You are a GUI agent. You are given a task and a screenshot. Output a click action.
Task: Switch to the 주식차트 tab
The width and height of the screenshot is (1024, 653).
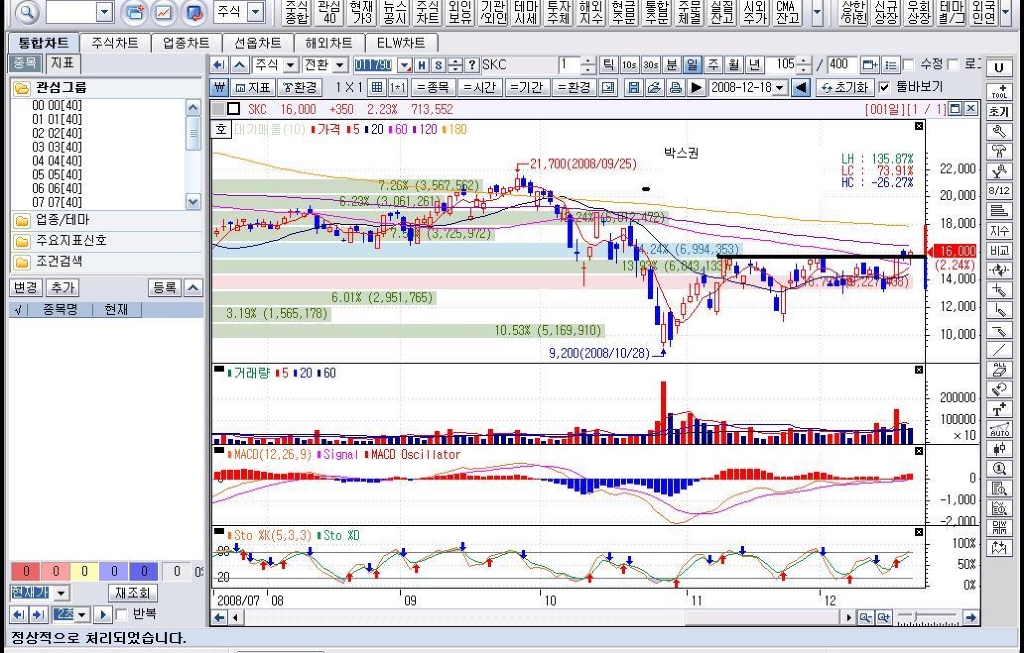coord(115,43)
